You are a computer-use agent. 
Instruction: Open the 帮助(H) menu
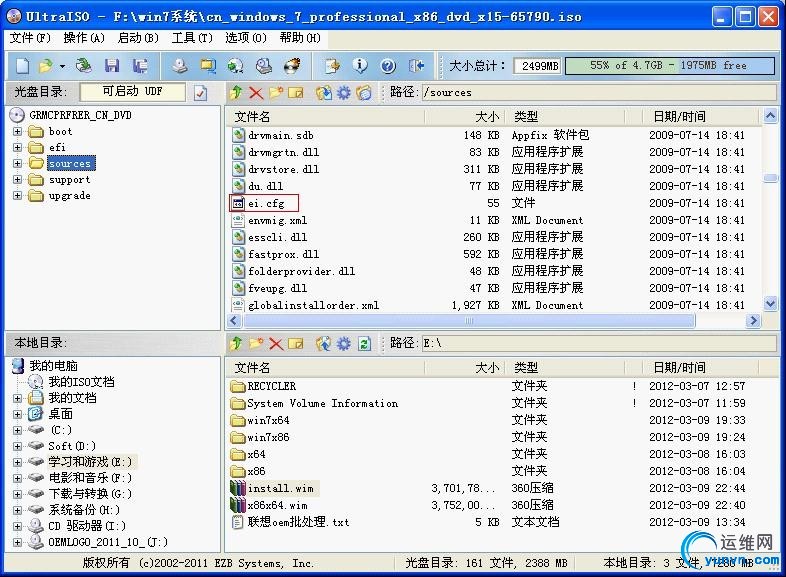[300, 38]
